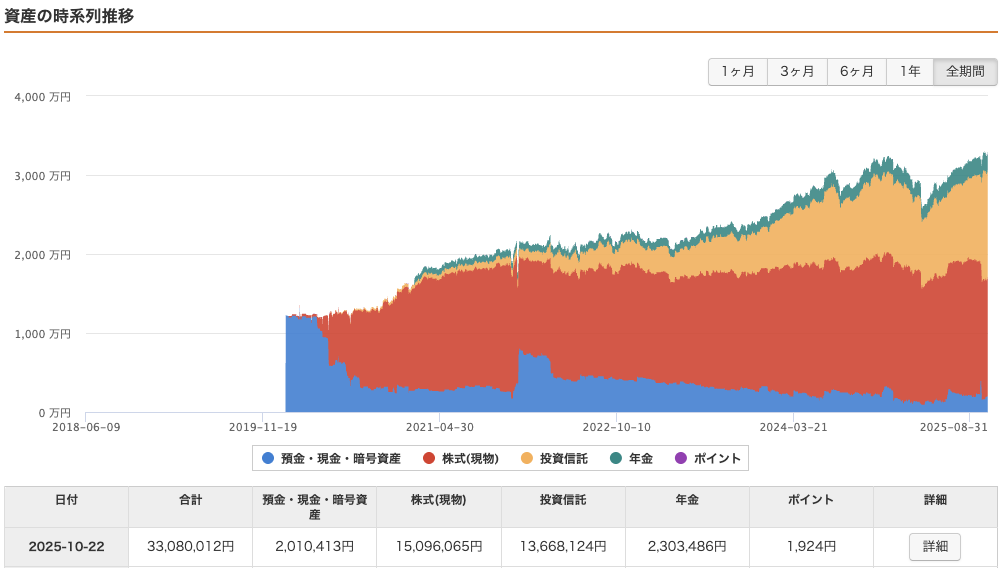Click the red 株式(現物) legend circle

[x=429, y=458]
